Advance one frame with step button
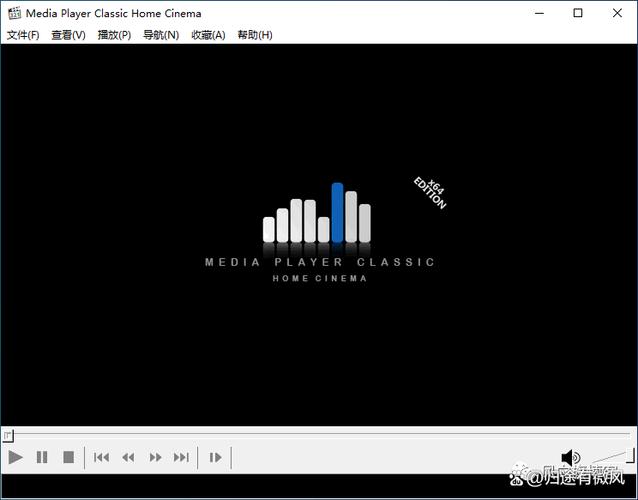This screenshot has height=500, width=638. coord(215,458)
